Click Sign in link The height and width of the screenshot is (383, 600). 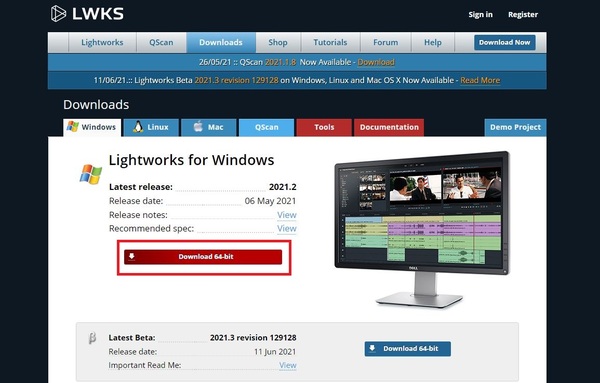click(x=481, y=15)
